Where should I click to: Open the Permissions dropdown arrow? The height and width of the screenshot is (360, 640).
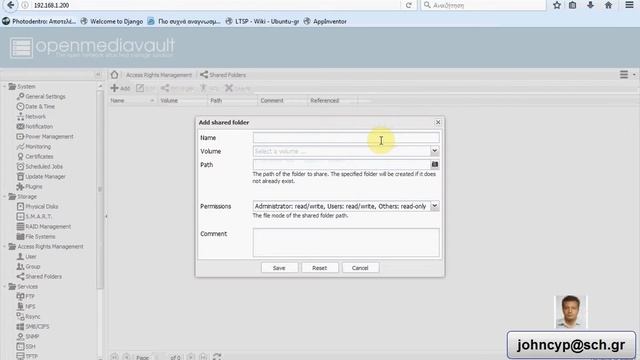coord(435,206)
